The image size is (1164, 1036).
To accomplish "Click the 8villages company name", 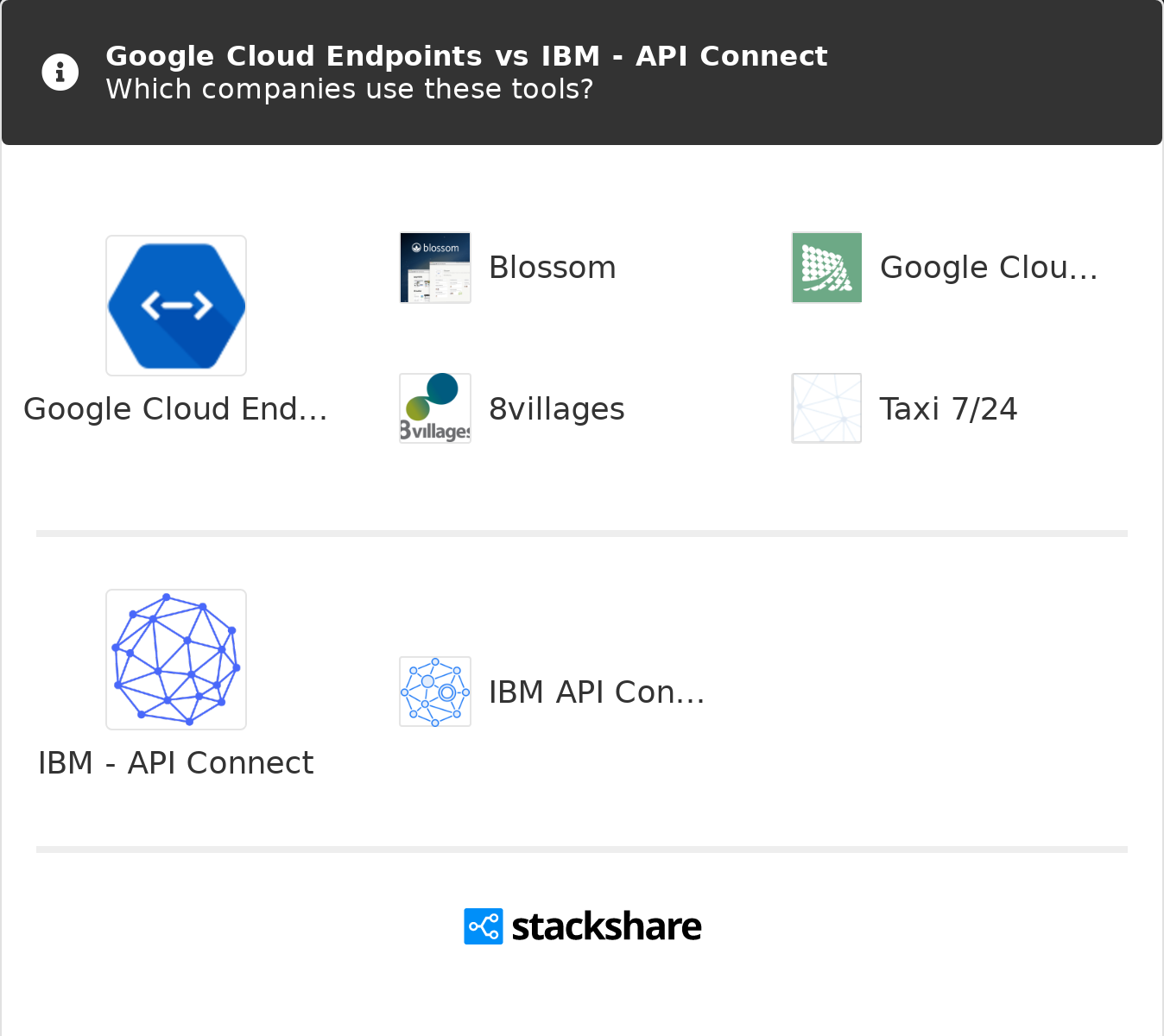I will point(557,409).
